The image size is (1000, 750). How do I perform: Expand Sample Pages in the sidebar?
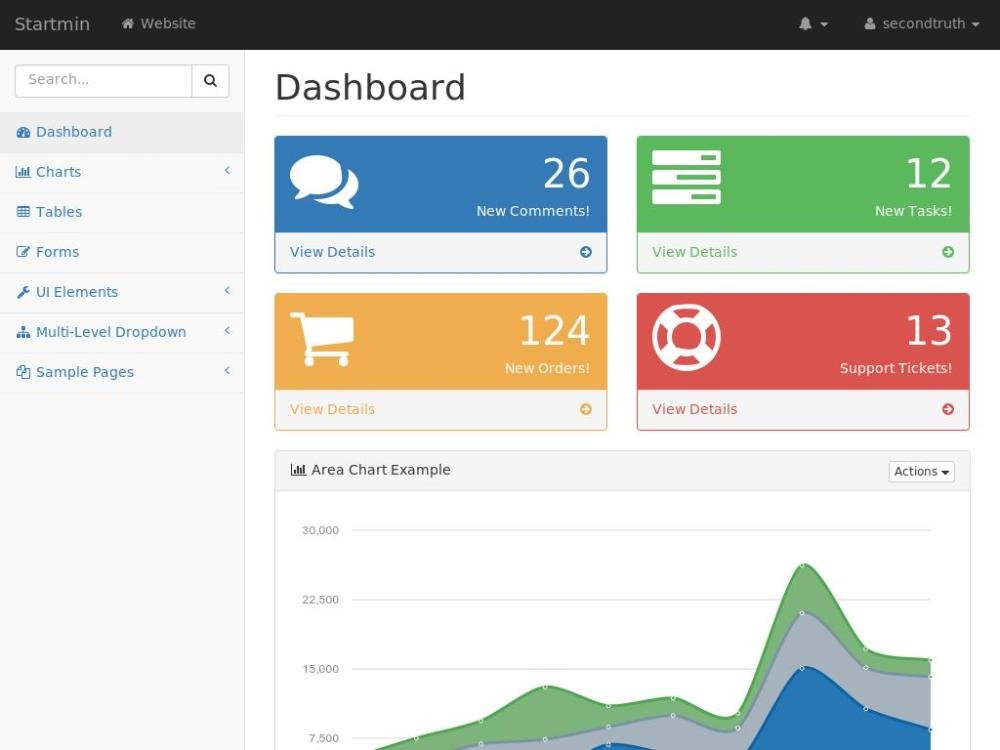coord(84,372)
